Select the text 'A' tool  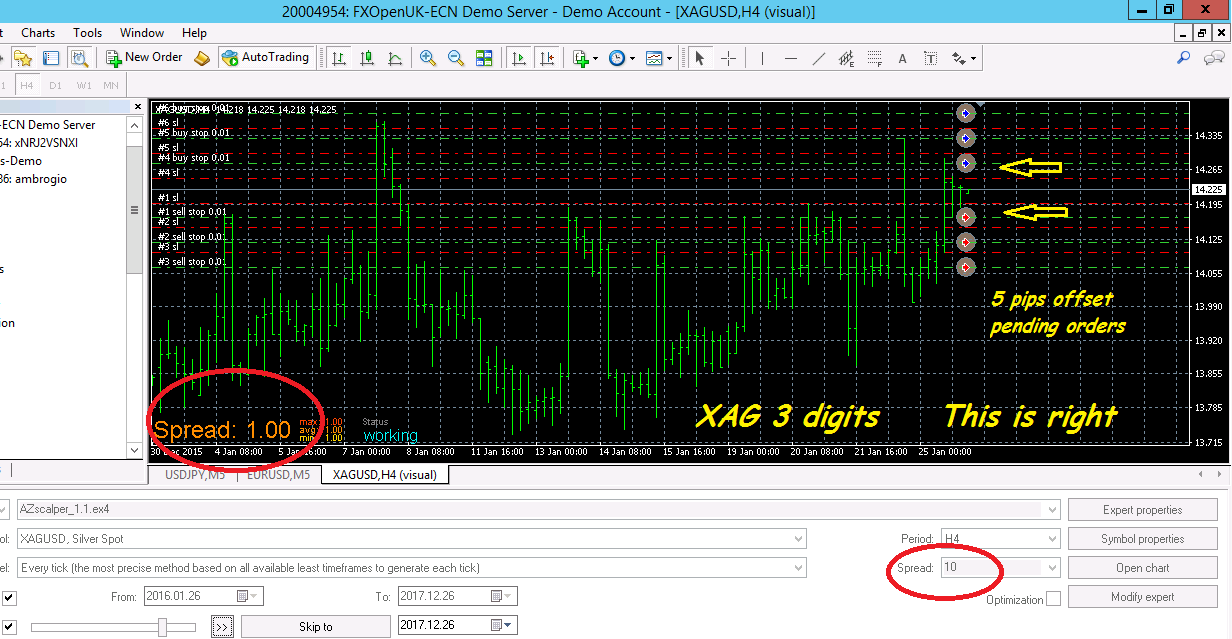[902, 58]
